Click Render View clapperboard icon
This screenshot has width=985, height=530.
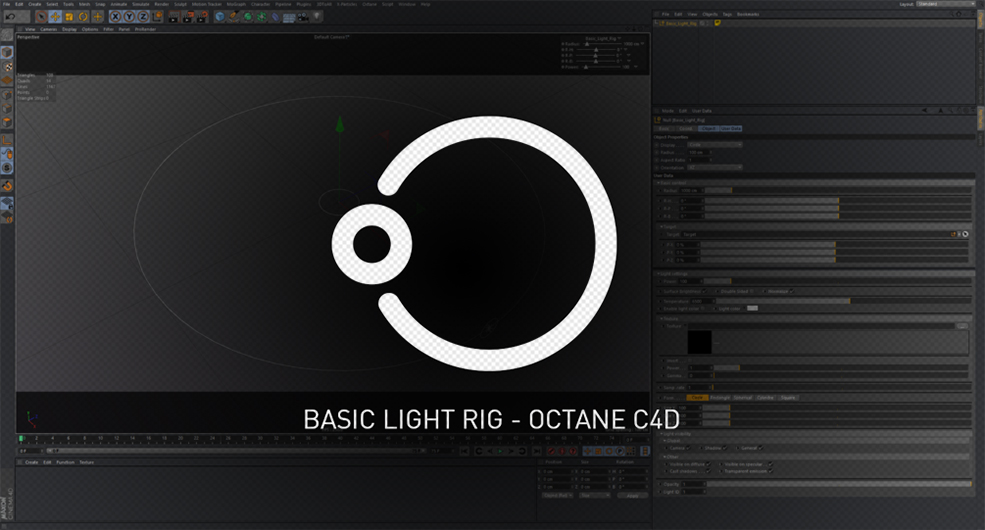(x=174, y=17)
